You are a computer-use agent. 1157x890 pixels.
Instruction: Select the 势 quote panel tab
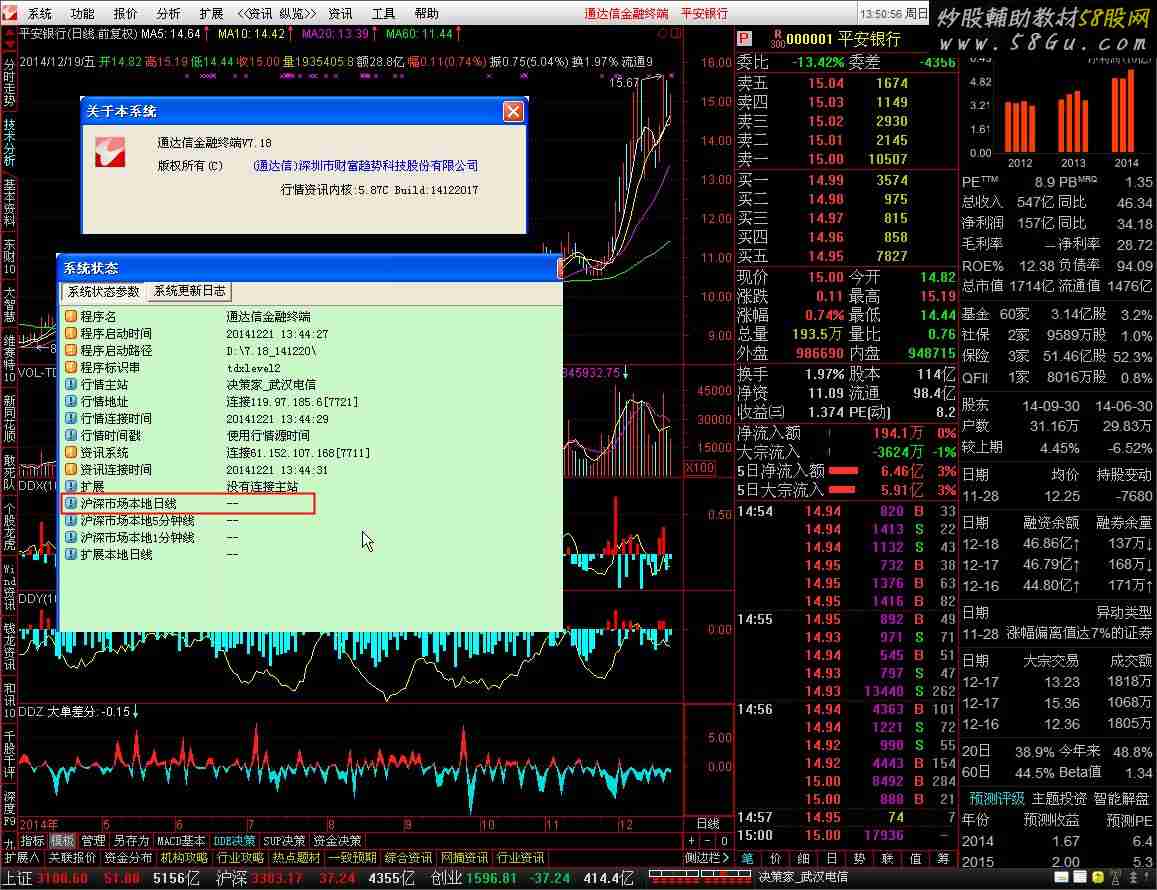859,858
